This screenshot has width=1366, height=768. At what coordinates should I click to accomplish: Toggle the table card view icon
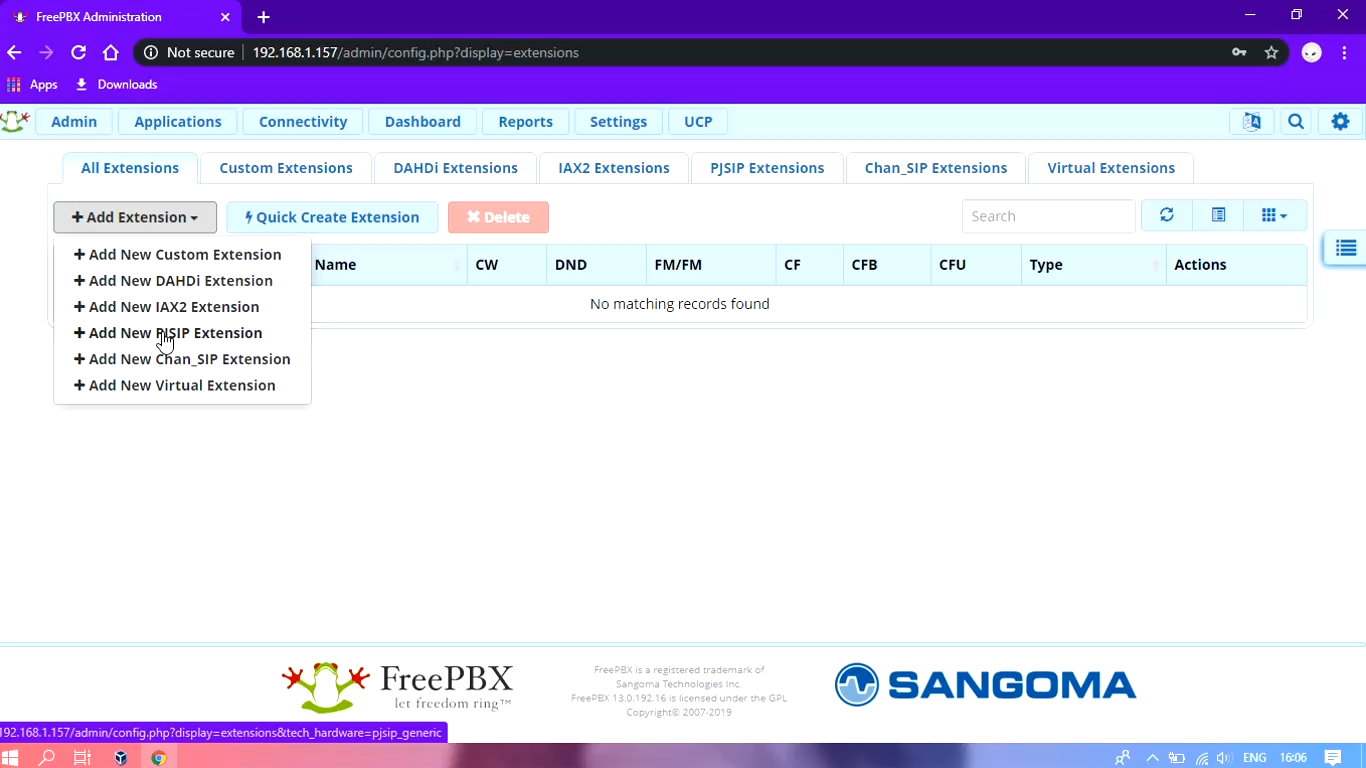(x=1218, y=216)
